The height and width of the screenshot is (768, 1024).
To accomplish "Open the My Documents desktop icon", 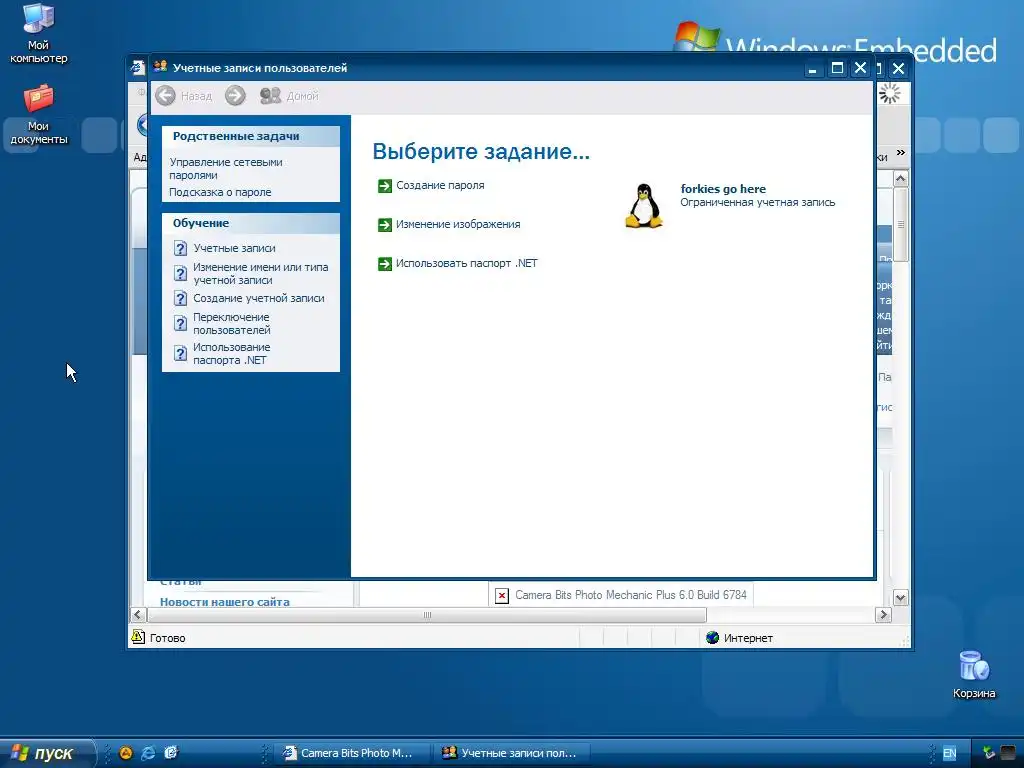I will click(x=38, y=114).
